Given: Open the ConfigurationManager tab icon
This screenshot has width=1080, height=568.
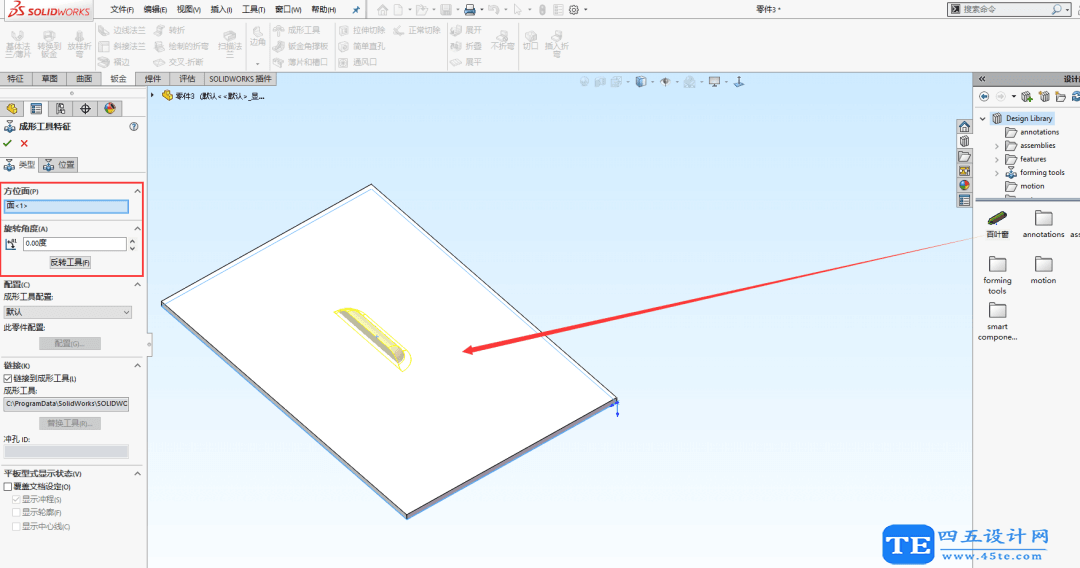Looking at the screenshot, I should click(x=61, y=109).
